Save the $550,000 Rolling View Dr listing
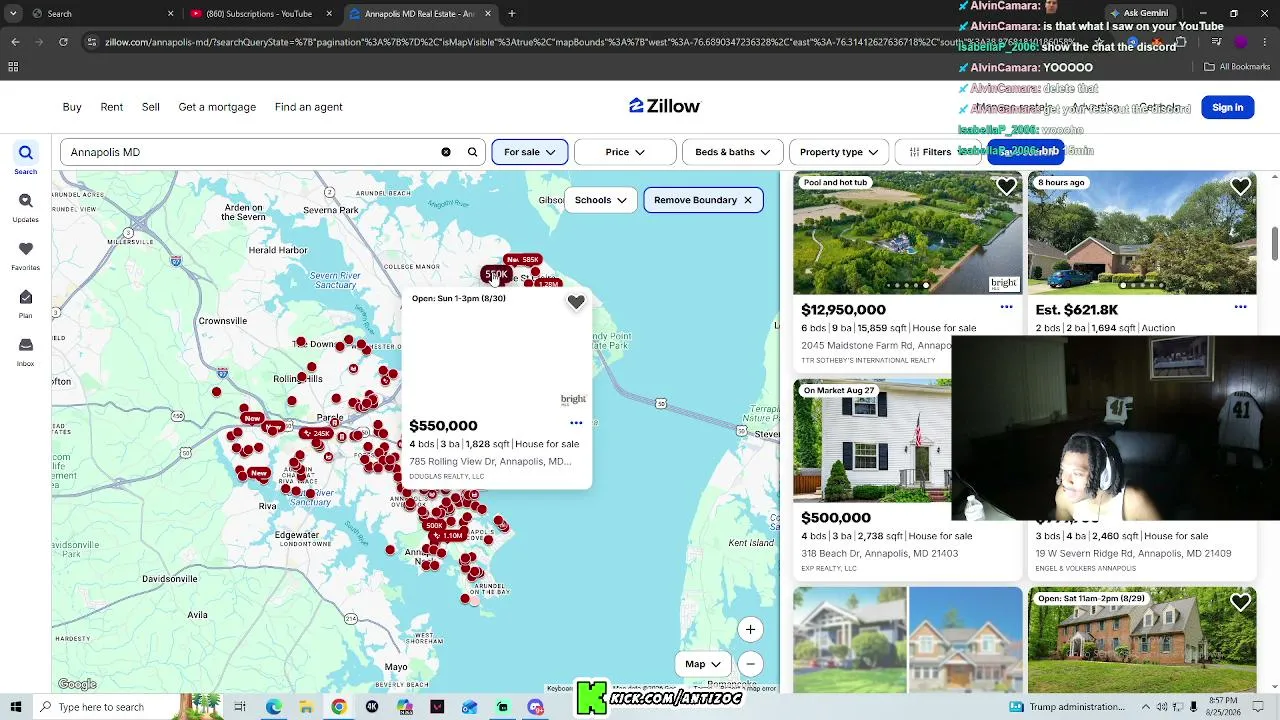 click(x=576, y=302)
